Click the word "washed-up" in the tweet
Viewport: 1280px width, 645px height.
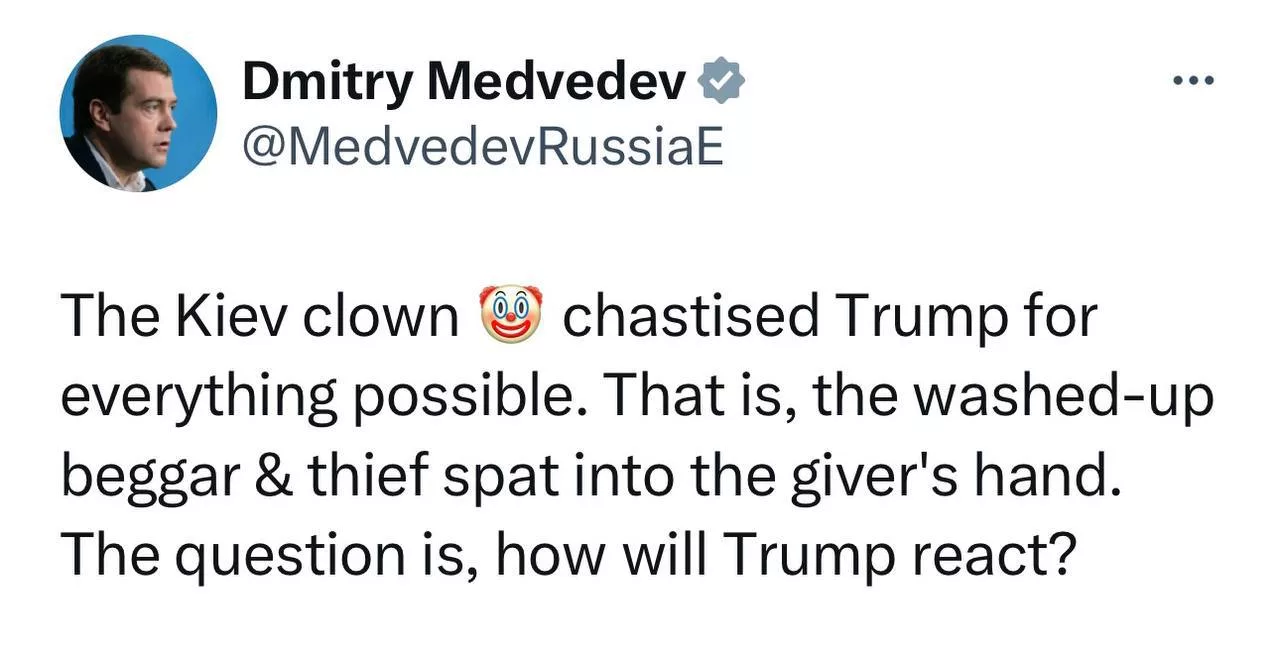click(1065, 397)
